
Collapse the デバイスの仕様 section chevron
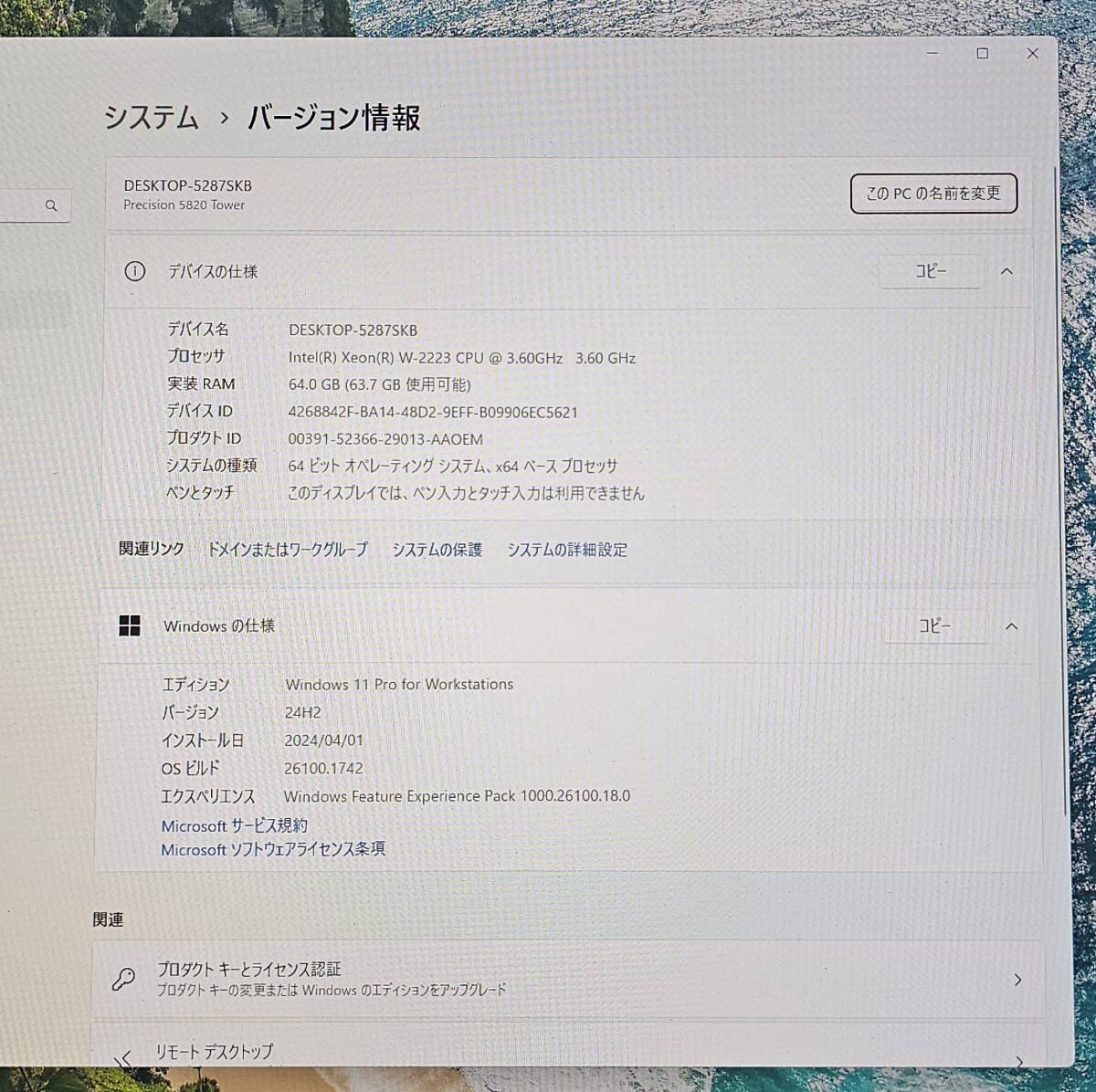[x=1006, y=271]
